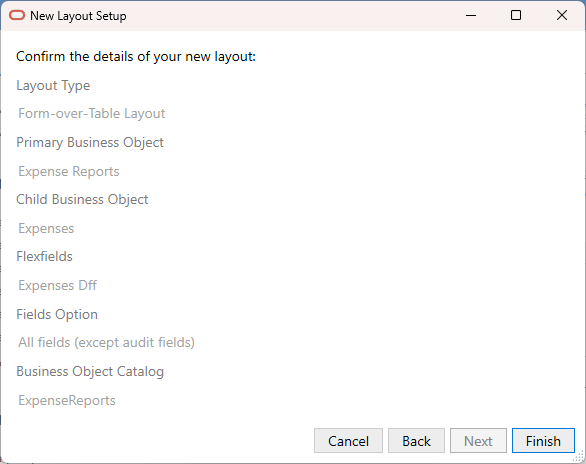Image resolution: width=586 pixels, height=464 pixels.
Task: Minimize the New Layout Setup window
Action: [471, 15]
